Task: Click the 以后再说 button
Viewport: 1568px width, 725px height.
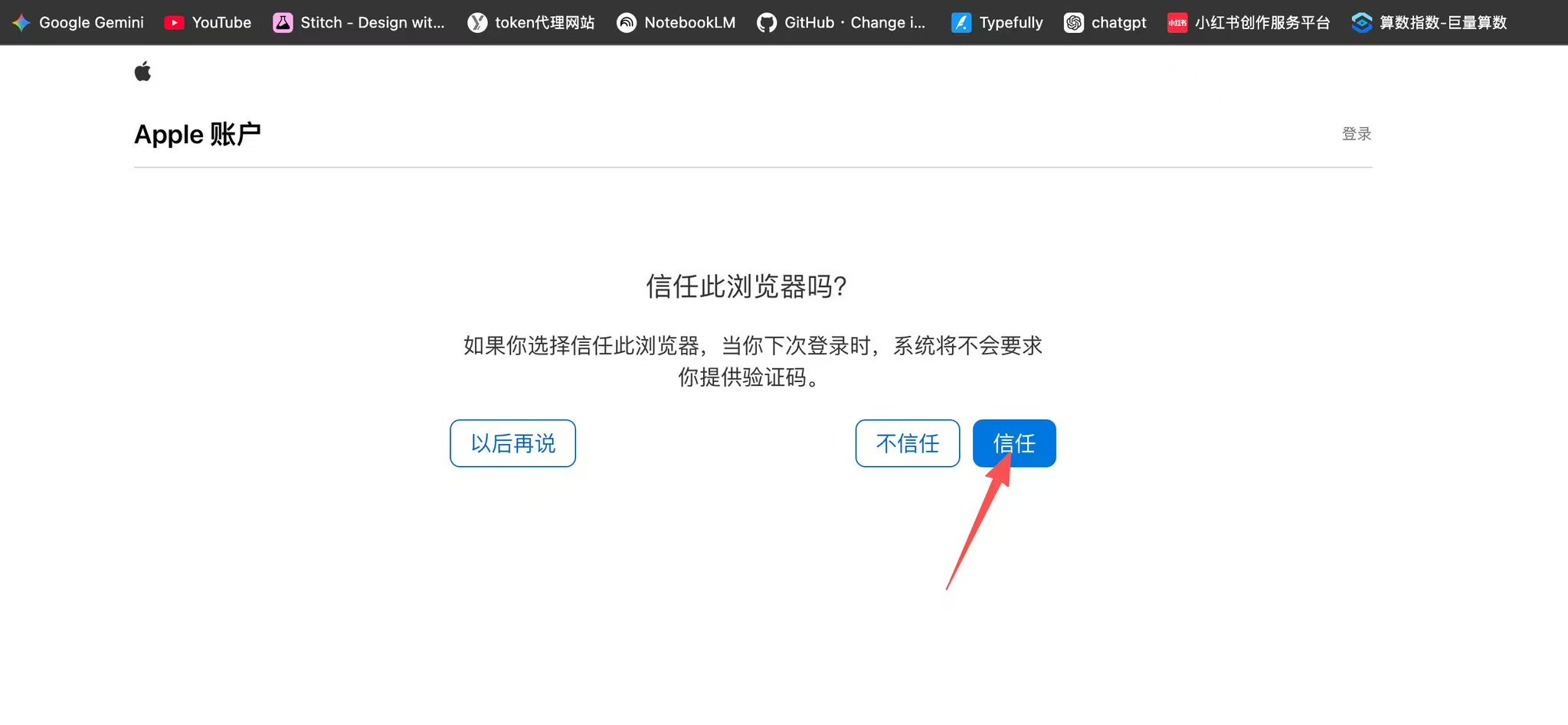Action: tap(512, 443)
